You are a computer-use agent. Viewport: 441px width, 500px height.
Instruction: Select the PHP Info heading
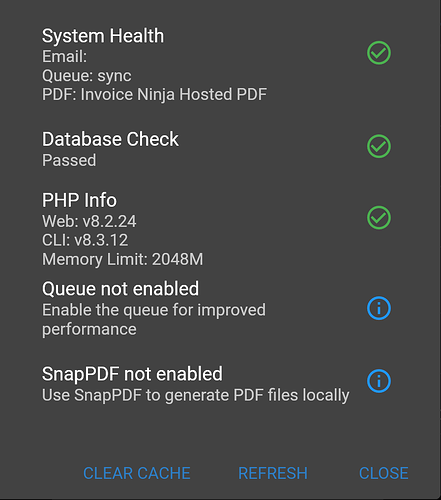(x=79, y=200)
